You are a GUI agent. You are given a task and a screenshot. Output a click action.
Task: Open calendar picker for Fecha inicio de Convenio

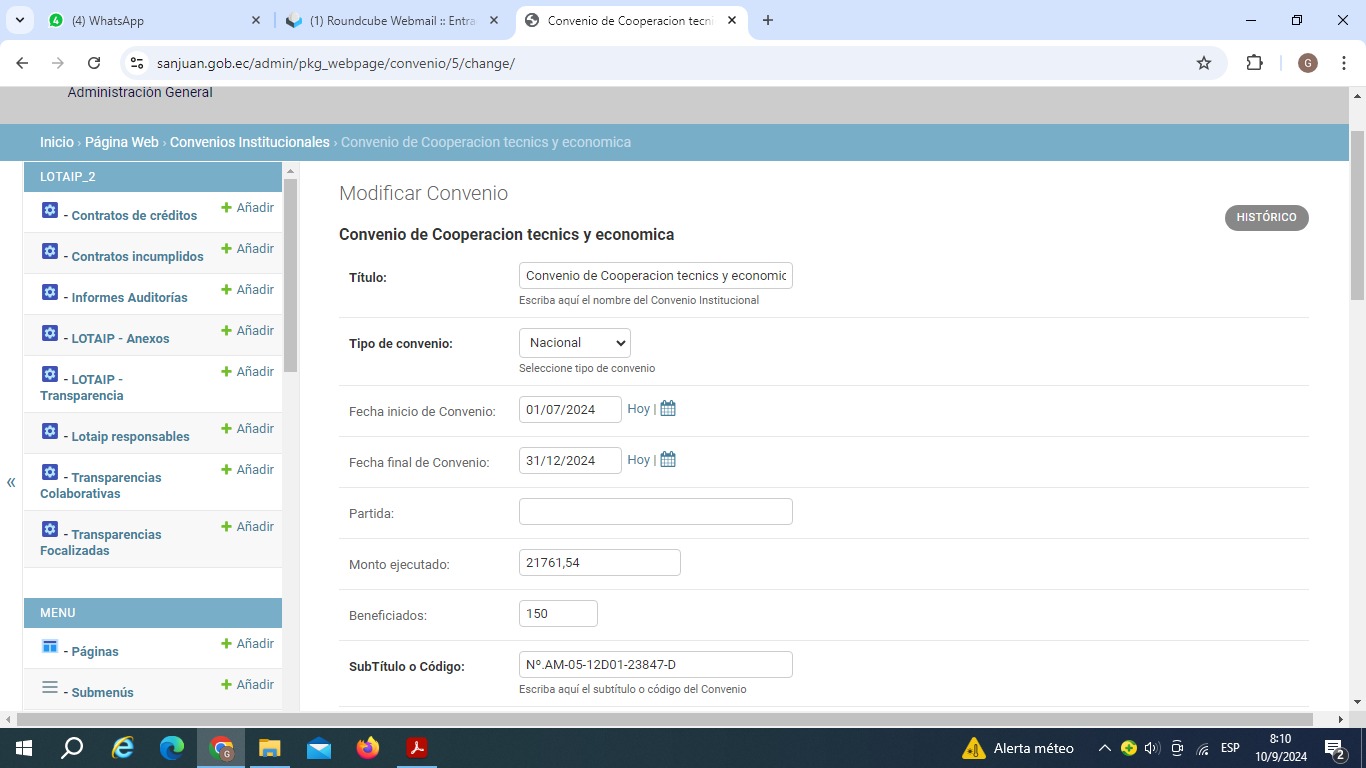668,409
